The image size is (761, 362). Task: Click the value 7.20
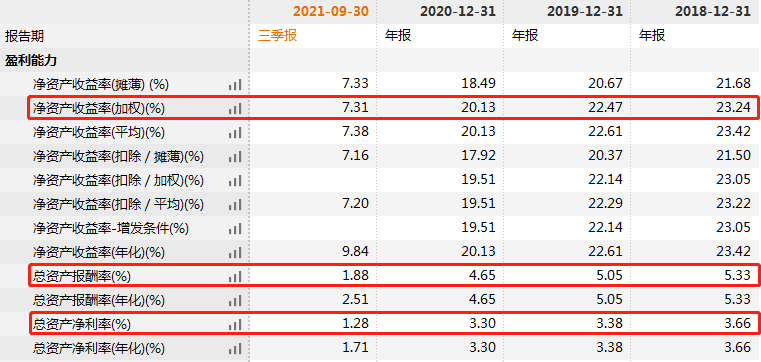point(355,203)
